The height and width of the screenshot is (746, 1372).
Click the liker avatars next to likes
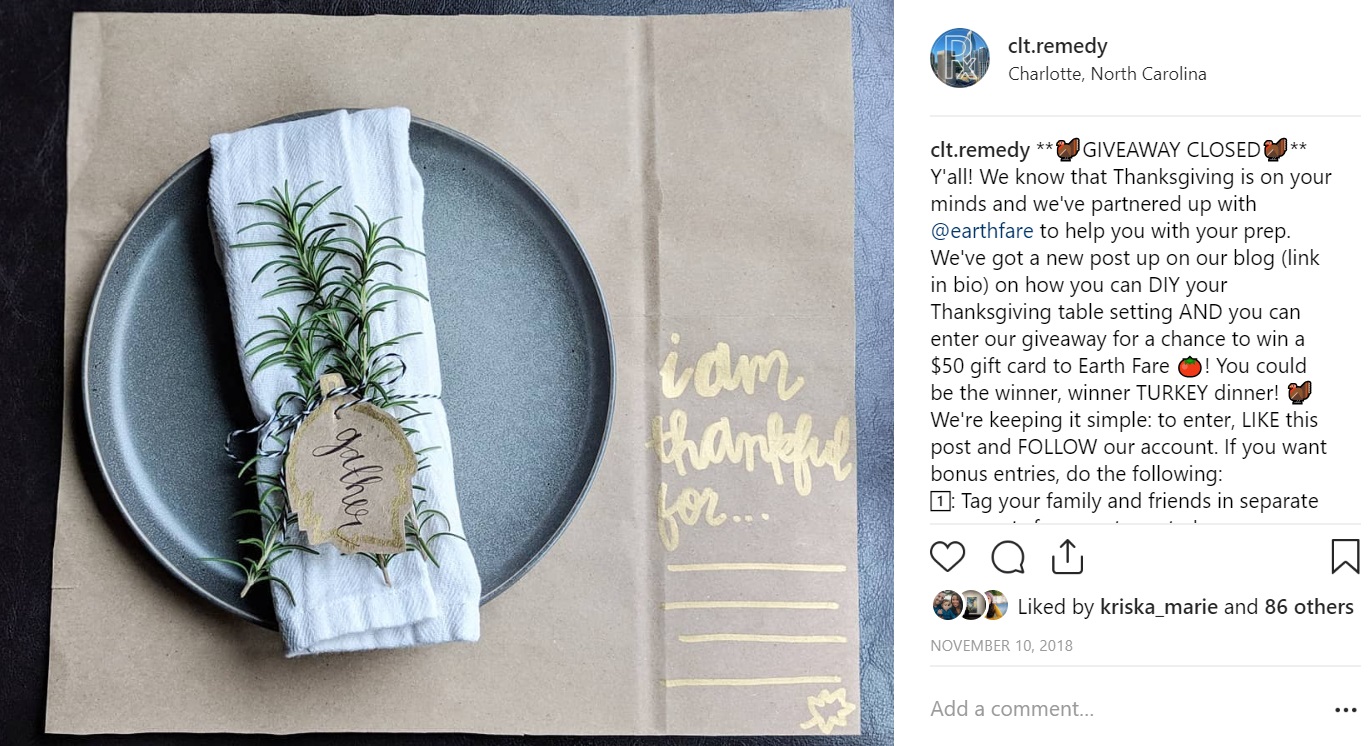[x=969, y=606]
